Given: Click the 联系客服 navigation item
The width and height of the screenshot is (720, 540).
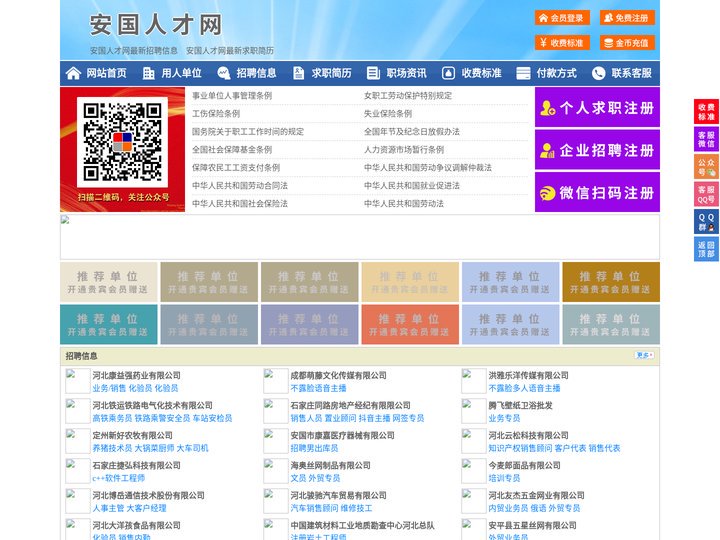Looking at the screenshot, I should pos(631,73).
